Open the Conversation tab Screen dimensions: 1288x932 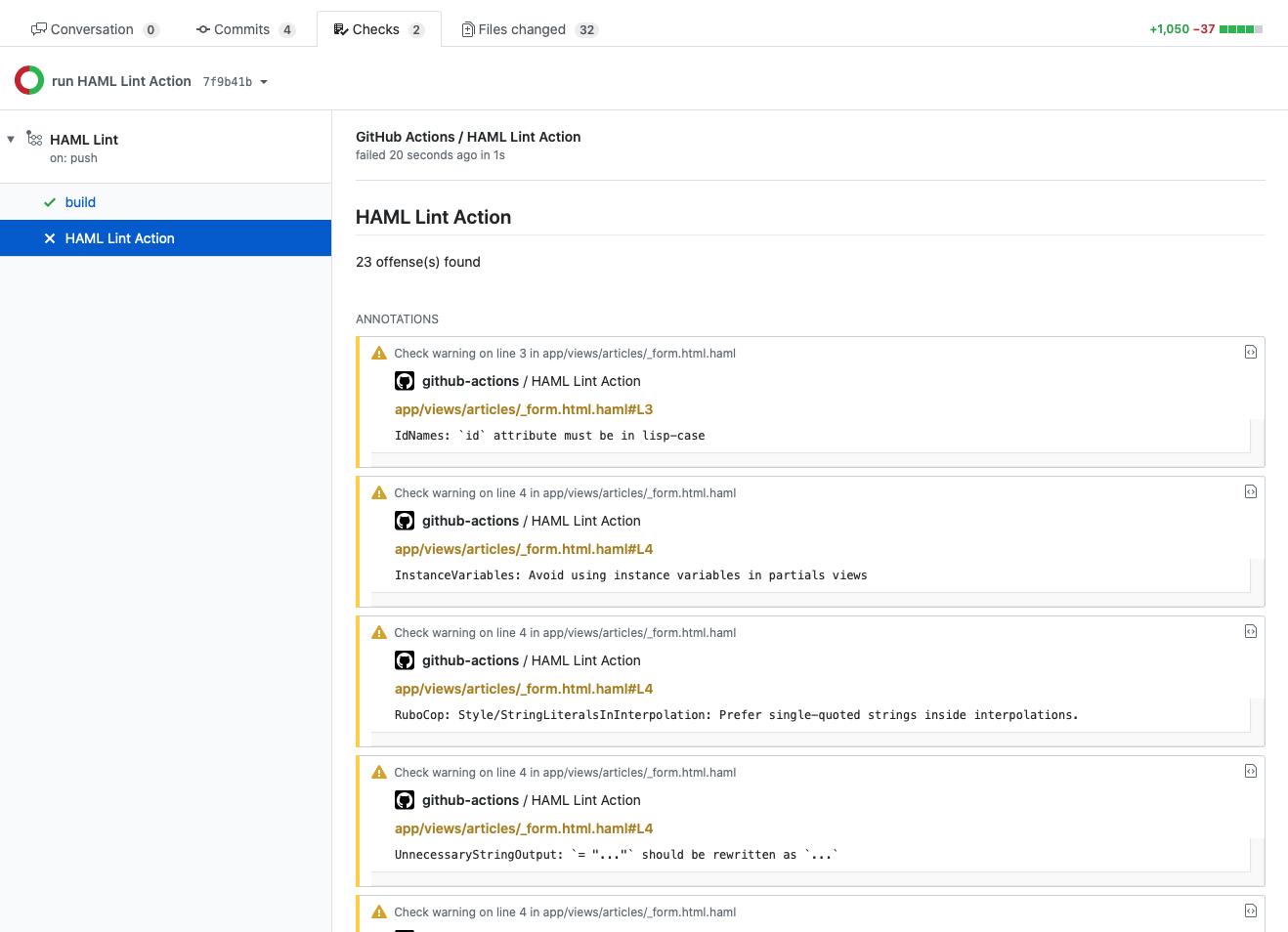[x=95, y=29]
